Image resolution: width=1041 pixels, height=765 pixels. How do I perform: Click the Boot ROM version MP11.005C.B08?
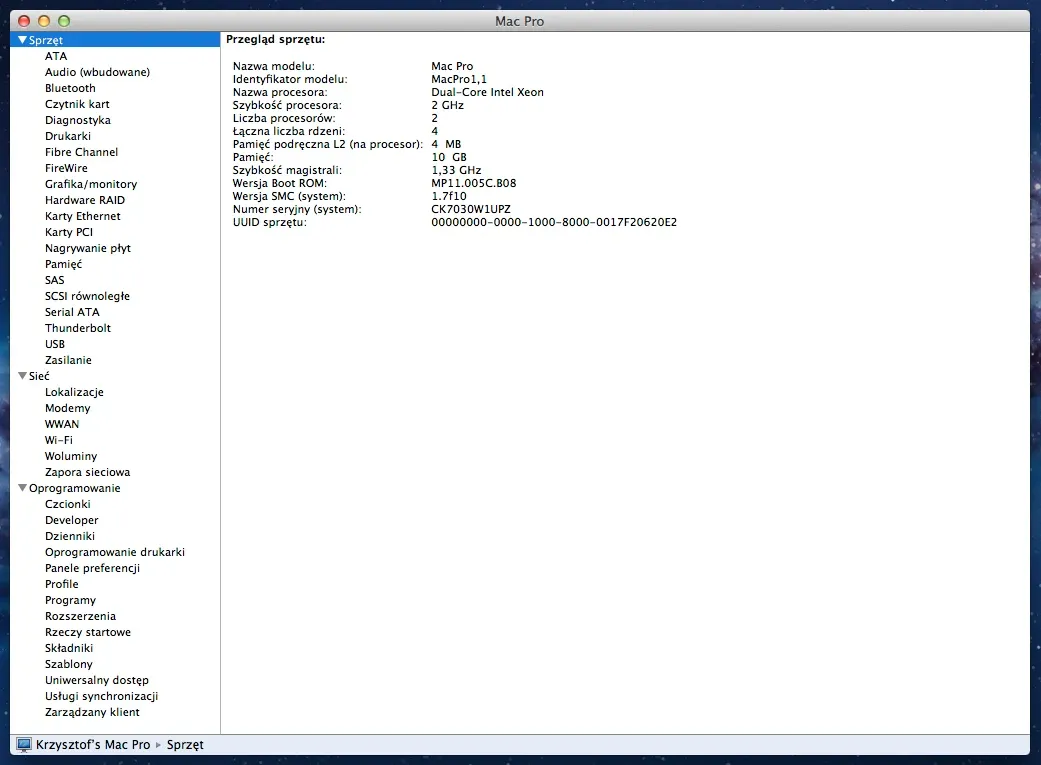coord(473,183)
